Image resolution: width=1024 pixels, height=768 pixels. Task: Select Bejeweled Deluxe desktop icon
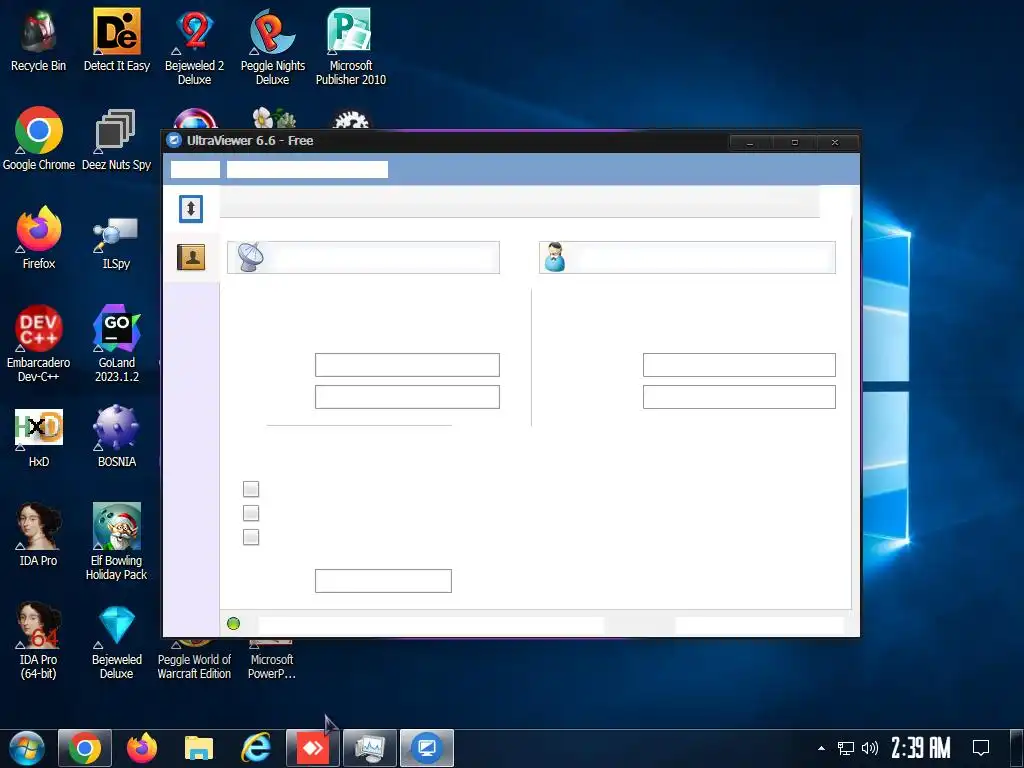pyautogui.click(x=117, y=641)
